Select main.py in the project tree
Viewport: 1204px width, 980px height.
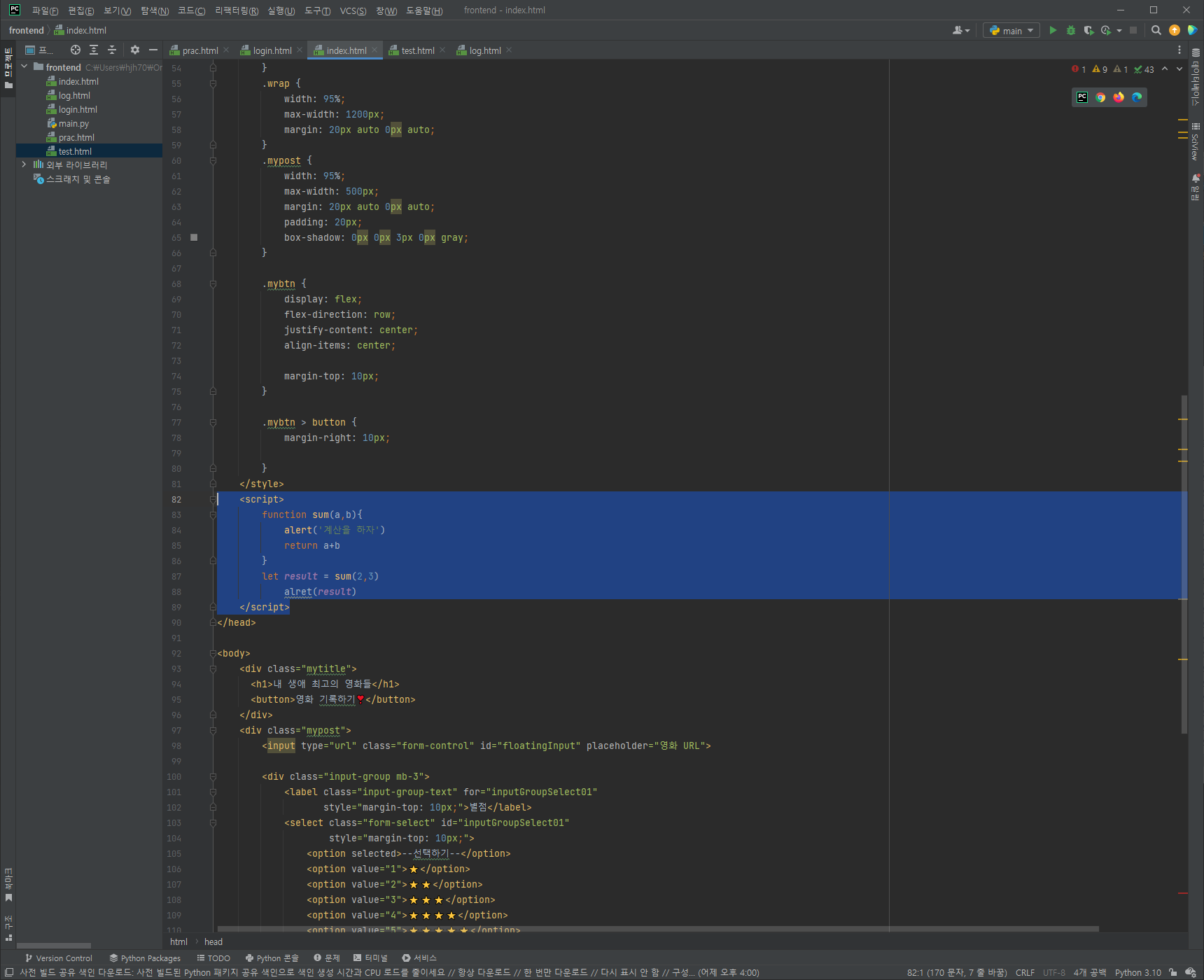tap(73, 123)
